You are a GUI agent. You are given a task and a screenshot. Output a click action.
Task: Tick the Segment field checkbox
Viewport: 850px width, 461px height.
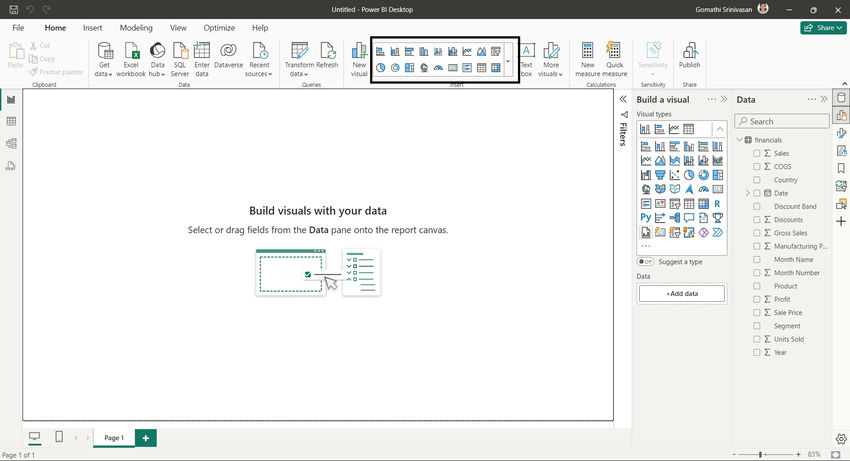pos(757,326)
